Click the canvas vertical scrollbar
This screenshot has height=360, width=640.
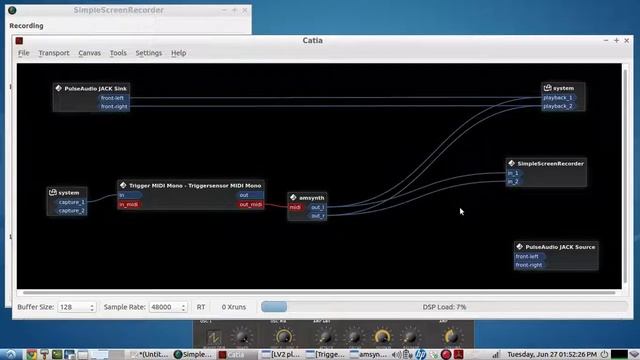(625, 176)
